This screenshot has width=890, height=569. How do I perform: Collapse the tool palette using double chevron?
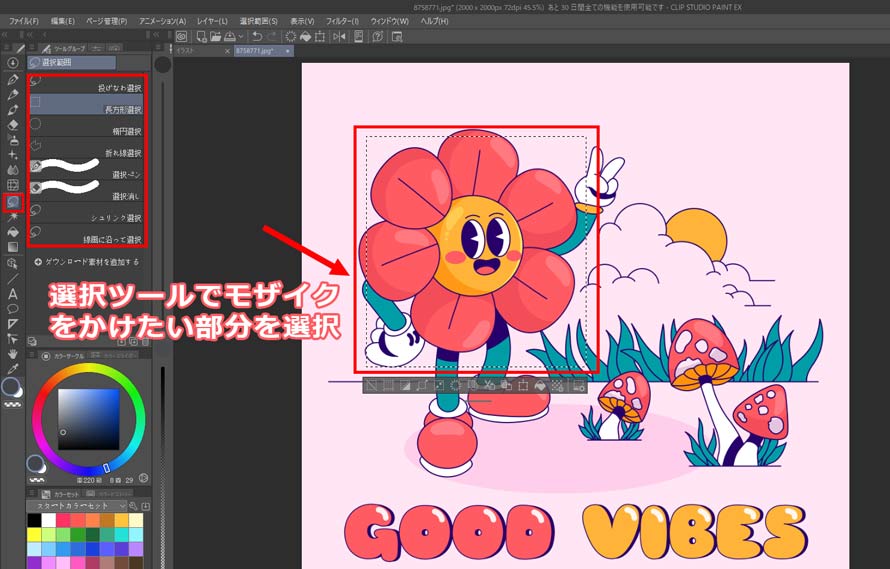coord(6,35)
